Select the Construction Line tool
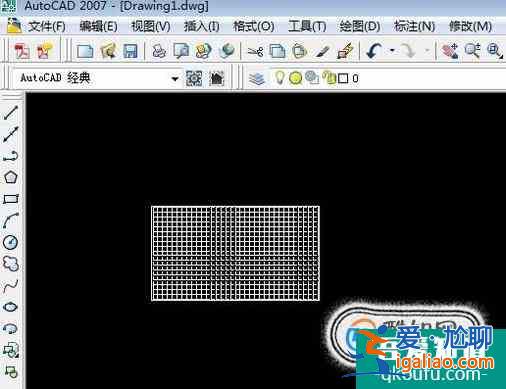Viewport: 506px width, 389px height. point(11,134)
